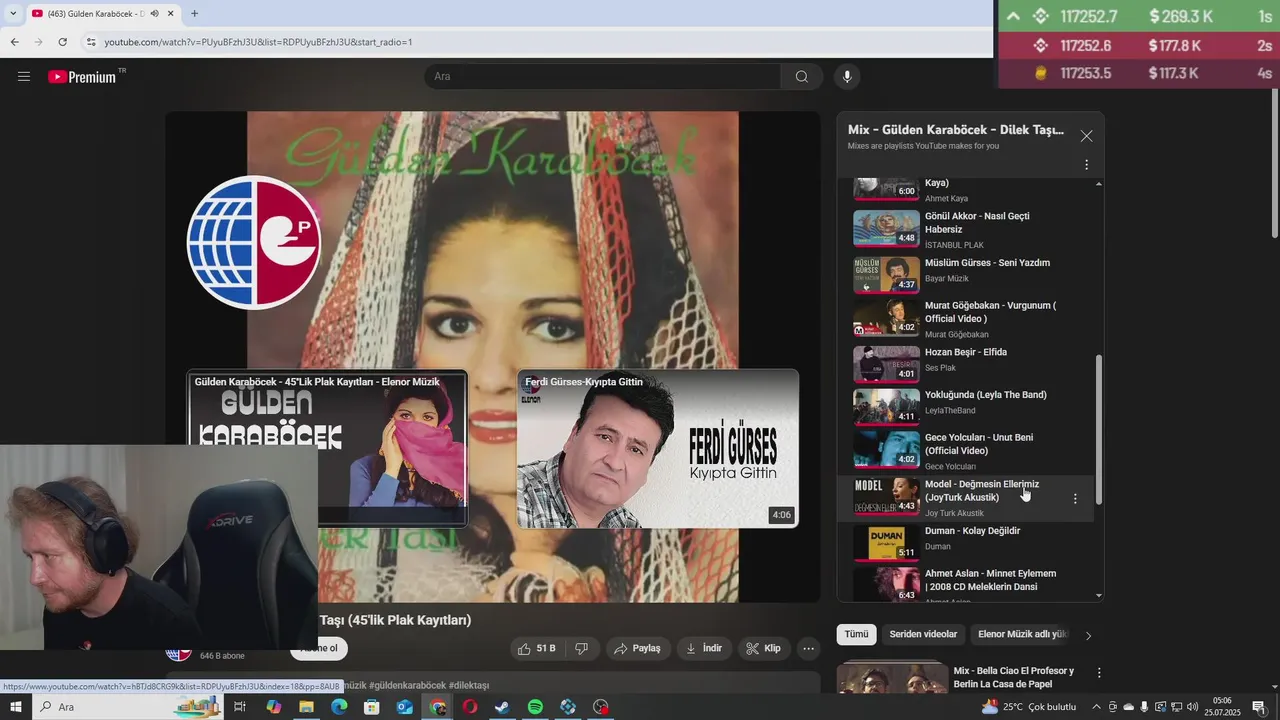This screenshot has width=1280, height=720.
Task: Click the channel logo watermark on video
Action: 254,243
